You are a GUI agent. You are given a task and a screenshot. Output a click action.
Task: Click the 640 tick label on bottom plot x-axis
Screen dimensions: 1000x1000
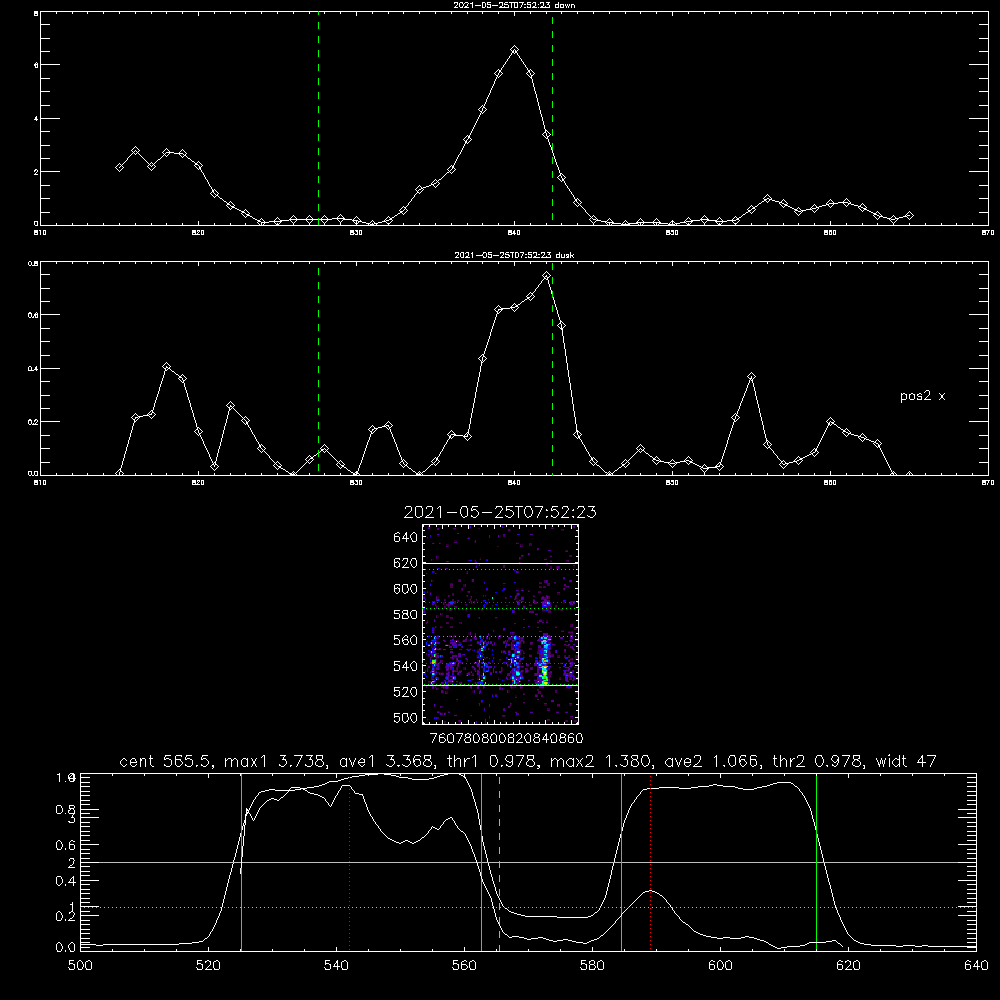[x=976, y=966]
